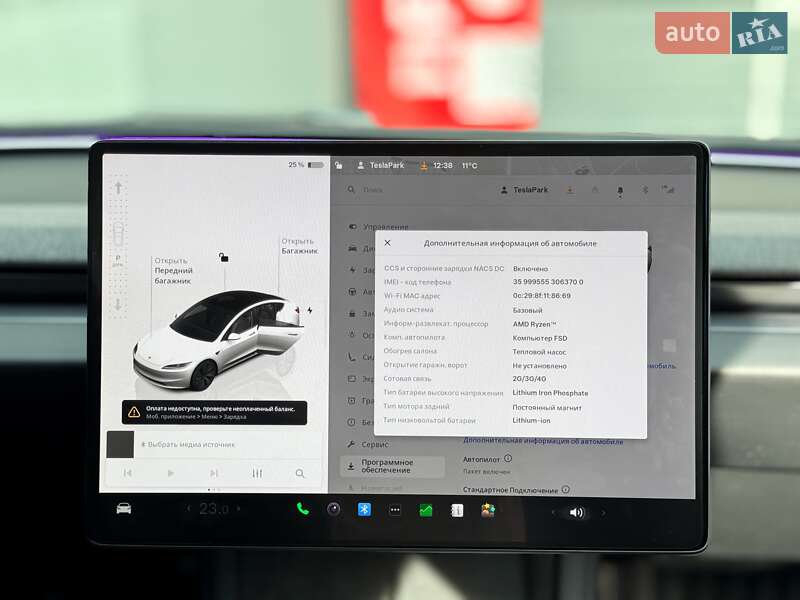The width and height of the screenshot is (800, 600).
Task: Toggle charge port with lightning bolt icon
Action: 310,310
